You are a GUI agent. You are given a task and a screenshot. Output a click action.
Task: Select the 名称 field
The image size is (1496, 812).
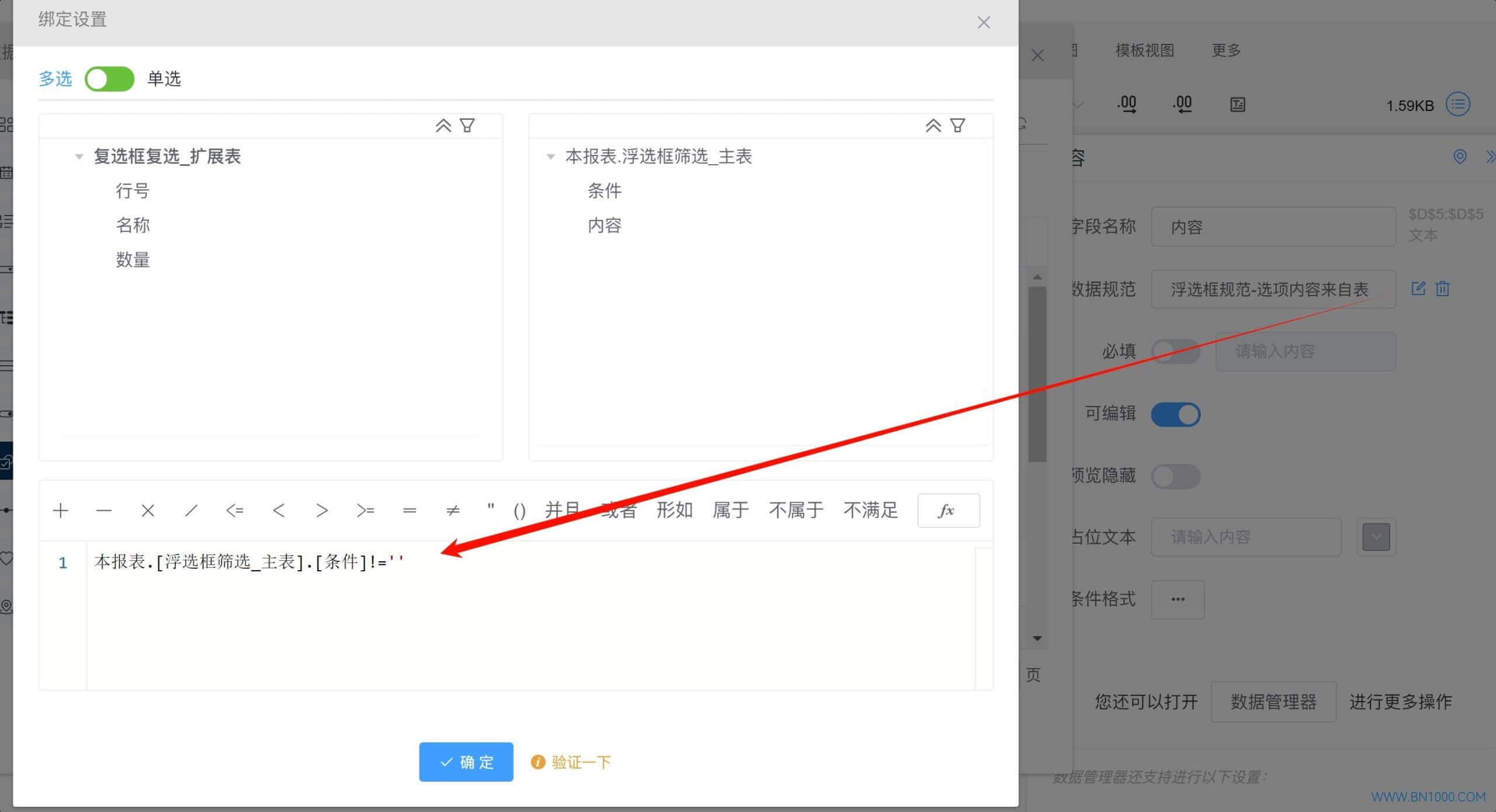[133, 225]
